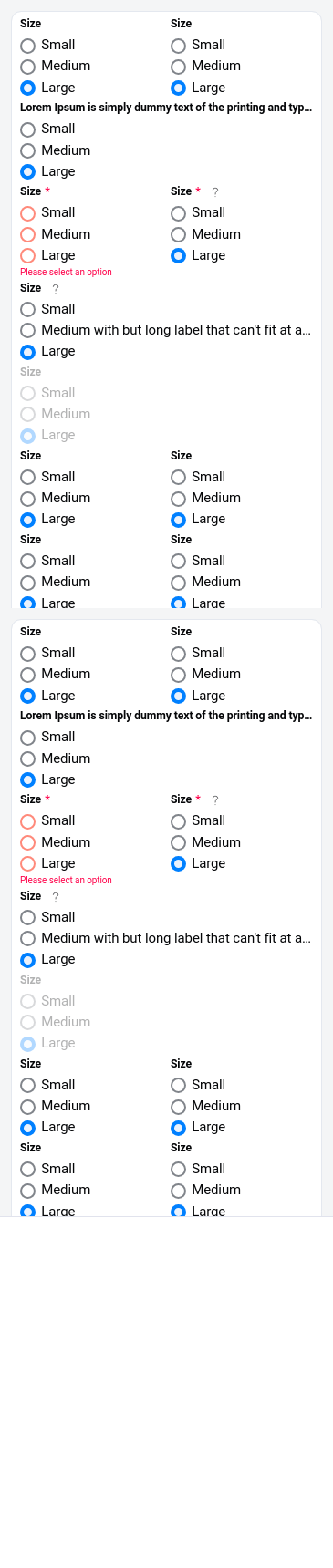Click truncated Lorem Ipsum label in lower card
This screenshot has height=1568, width=333.
pyautogui.click(x=166, y=716)
